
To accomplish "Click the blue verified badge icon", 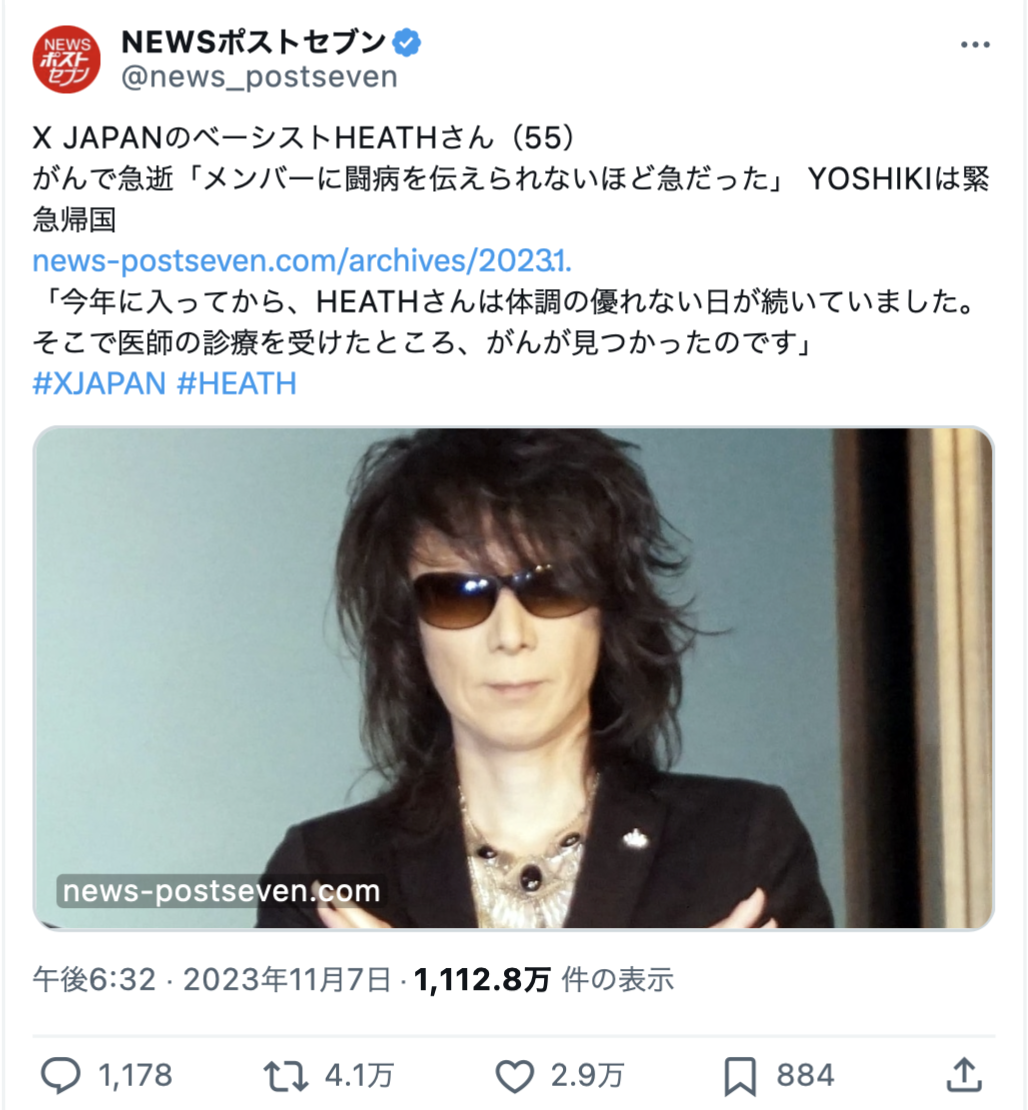I will click(406, 42).
